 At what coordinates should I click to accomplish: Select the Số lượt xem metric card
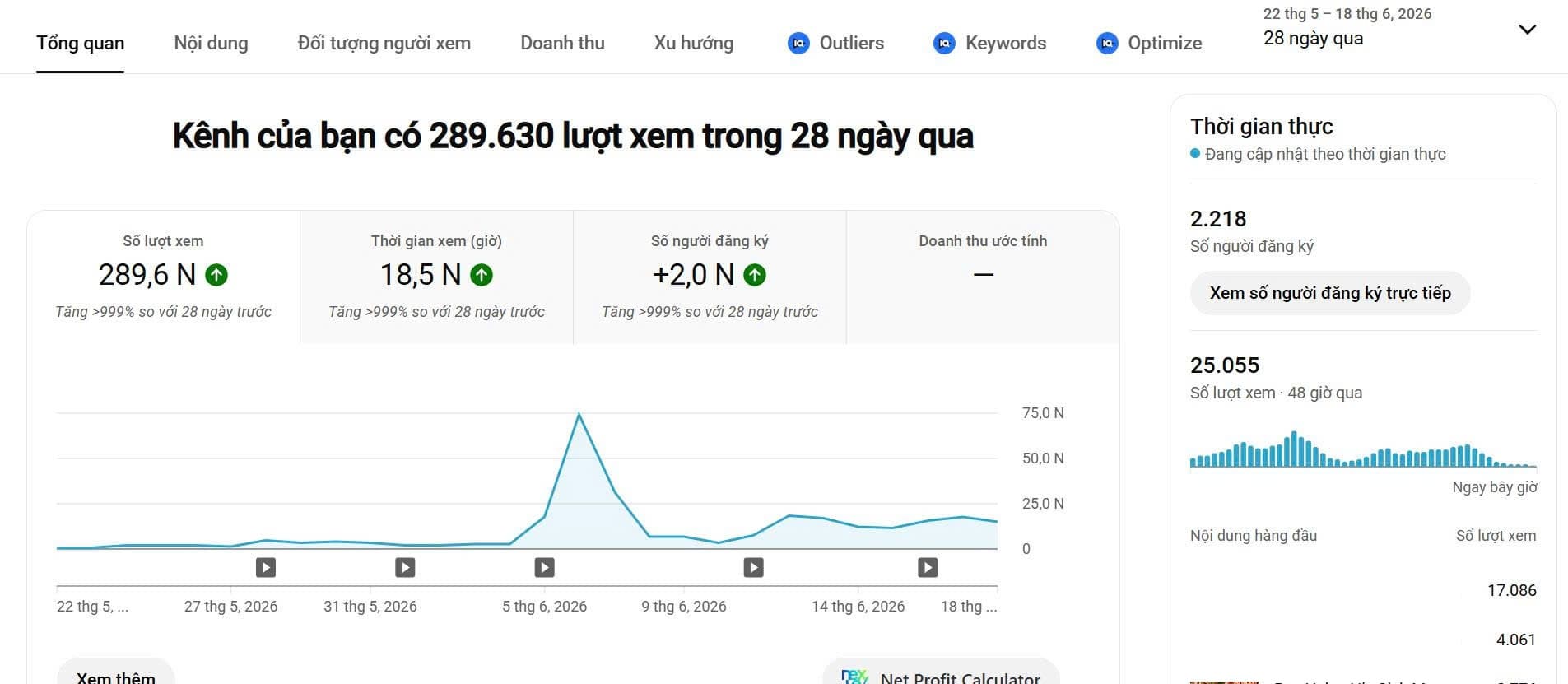(163, 277)
